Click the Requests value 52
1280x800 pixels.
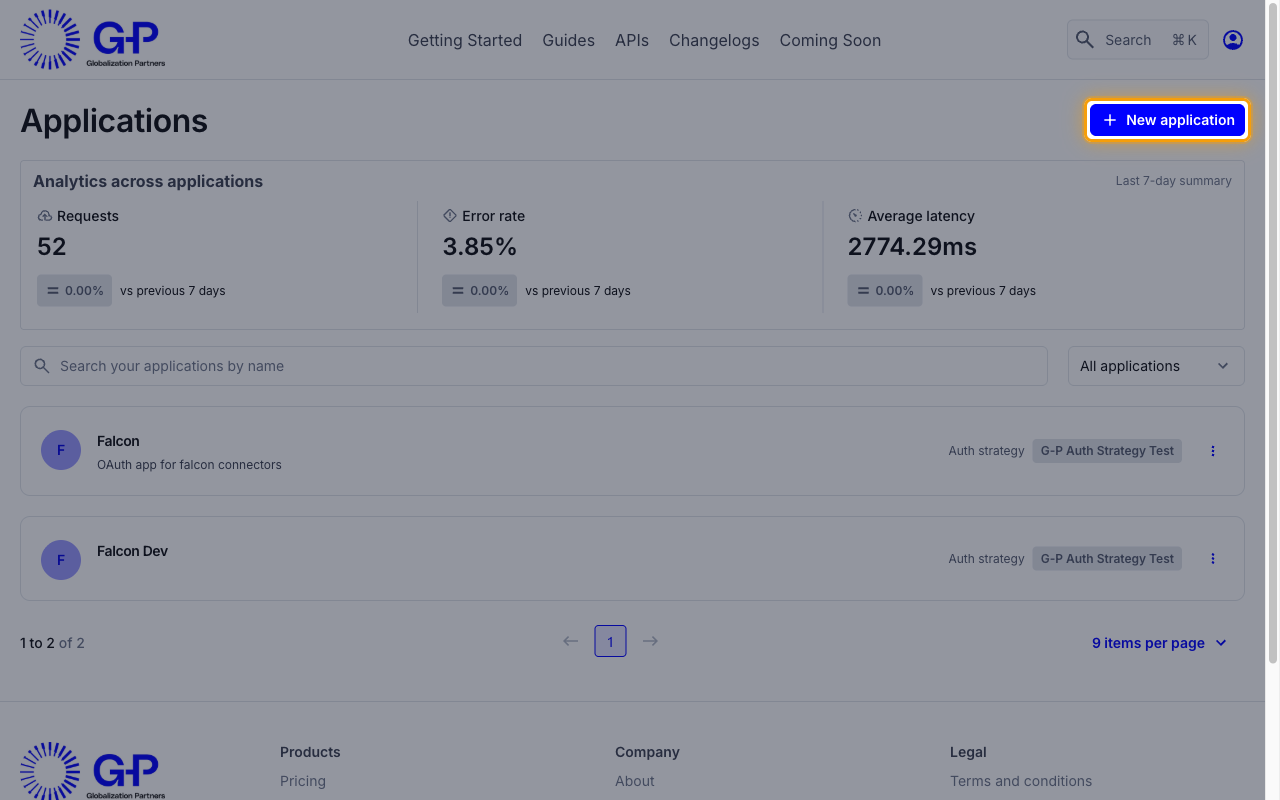[x=52, y=247]
